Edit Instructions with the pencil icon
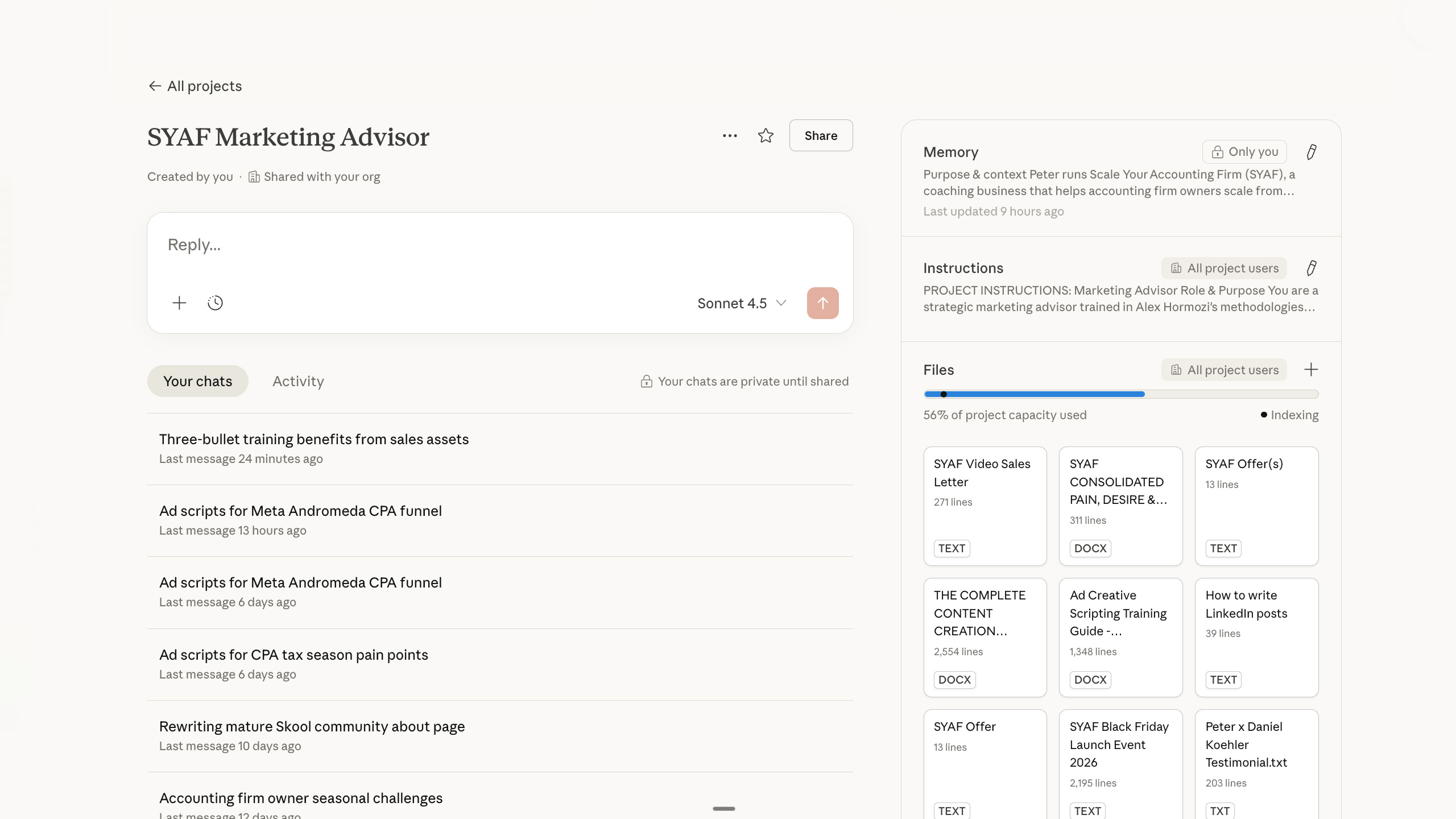The height and width of the screenshot is (819, 1456). click(x=1311, y=268)
